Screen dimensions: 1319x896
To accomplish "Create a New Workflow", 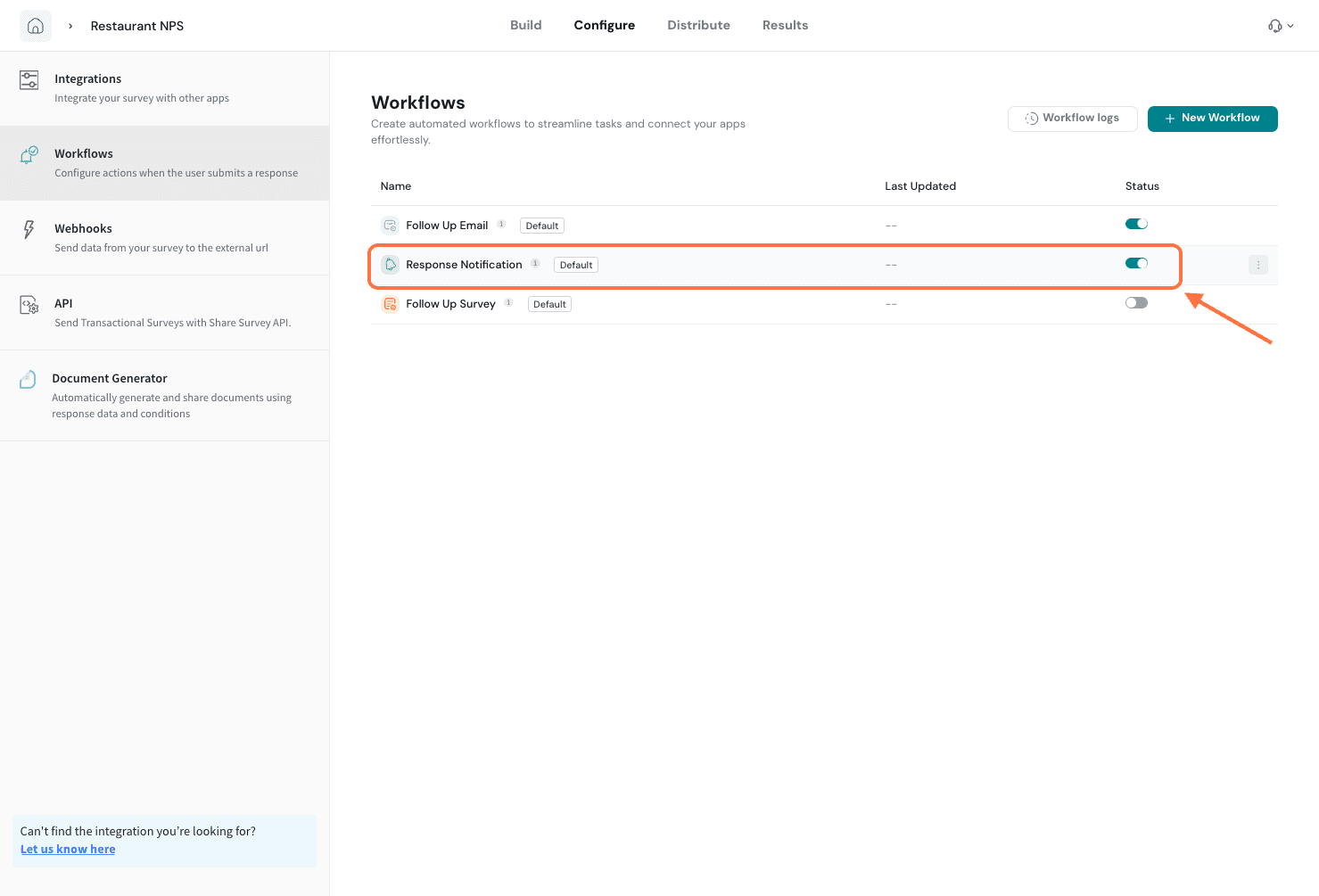I will click(1212, 119).
